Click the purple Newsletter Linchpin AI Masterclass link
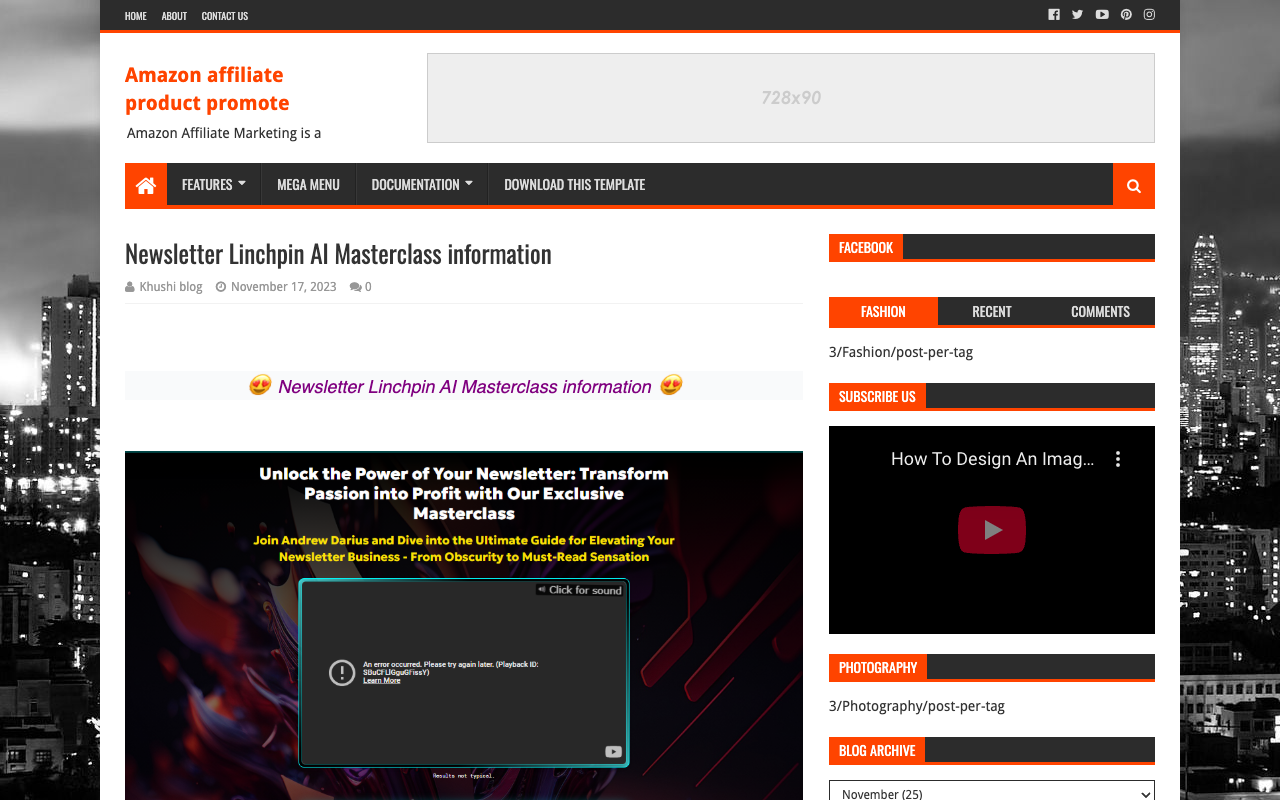Viewport: 1280px width, 800px height. point(465,387)
